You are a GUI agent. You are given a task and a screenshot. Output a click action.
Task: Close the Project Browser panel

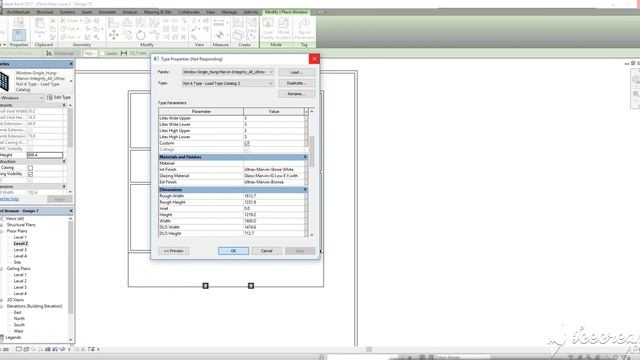pyautogui.click(x=71, y=211)
